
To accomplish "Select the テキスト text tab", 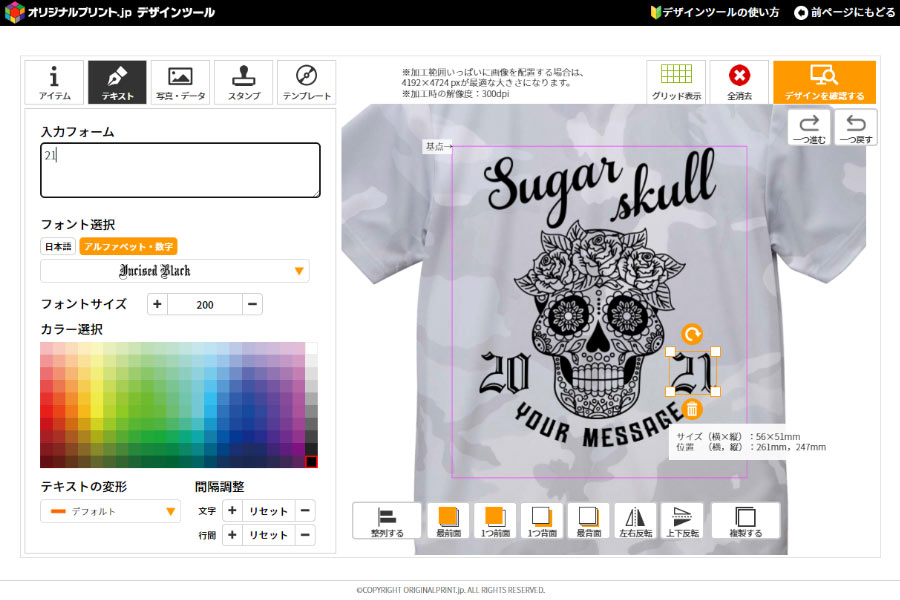I will coord(117,82).
